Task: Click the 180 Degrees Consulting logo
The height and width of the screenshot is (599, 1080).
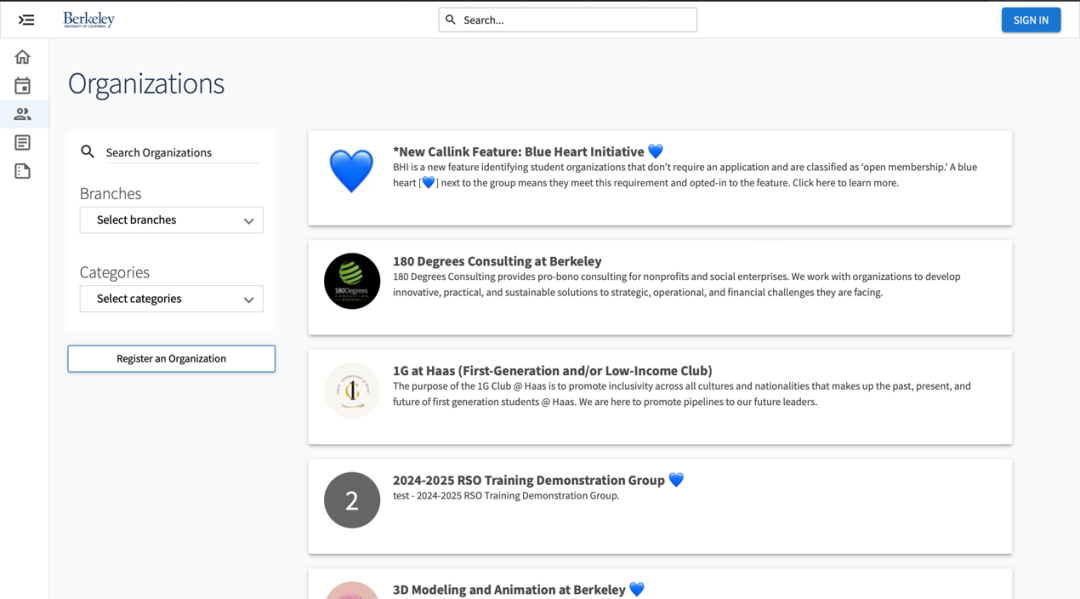Action: pos(352,281)
